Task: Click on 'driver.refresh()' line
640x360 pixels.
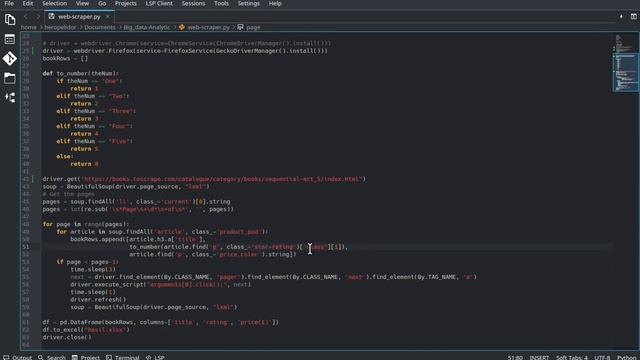Action: (x=98, y=299)
